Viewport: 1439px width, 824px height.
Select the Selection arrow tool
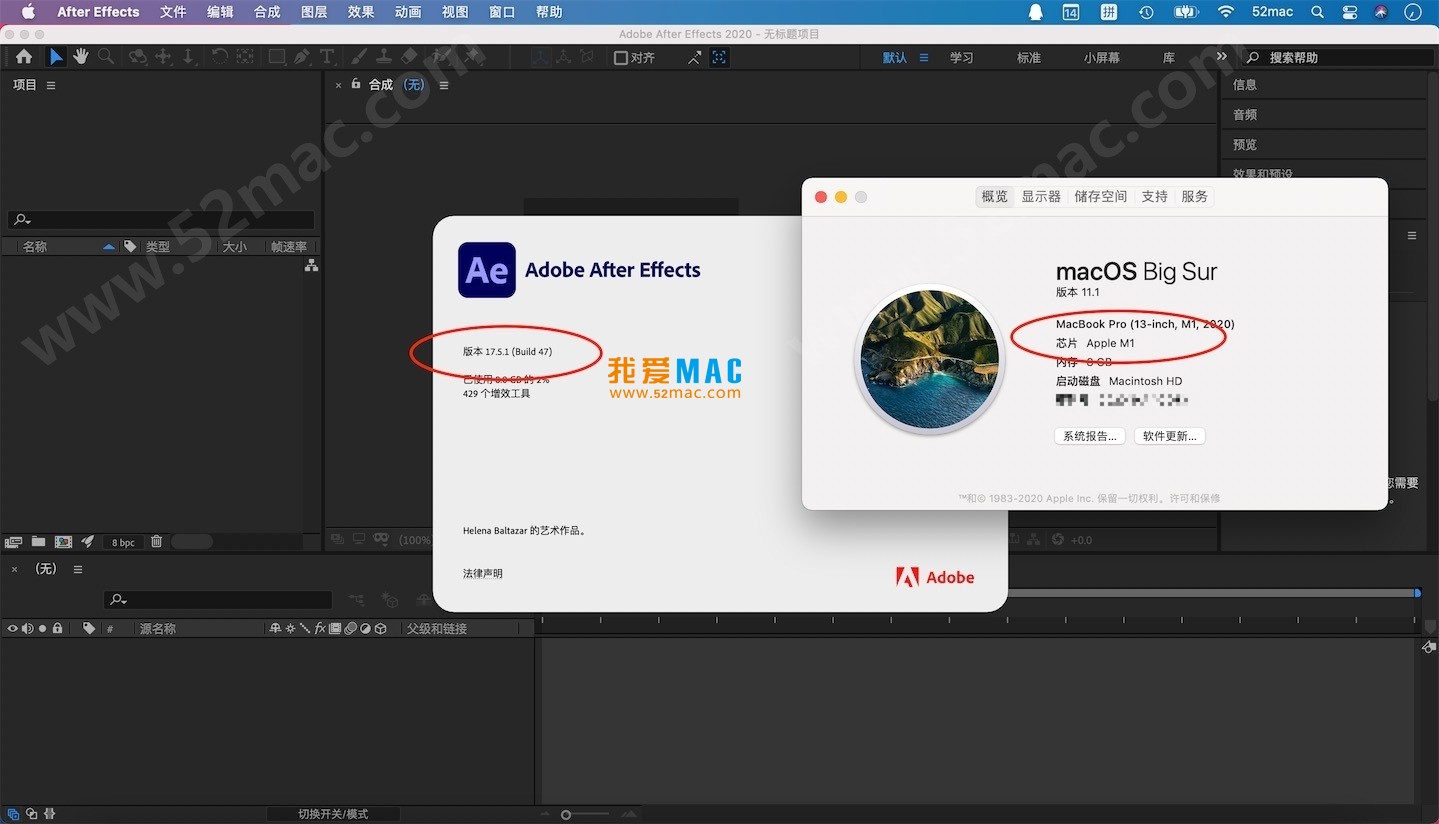coord(56,57)
